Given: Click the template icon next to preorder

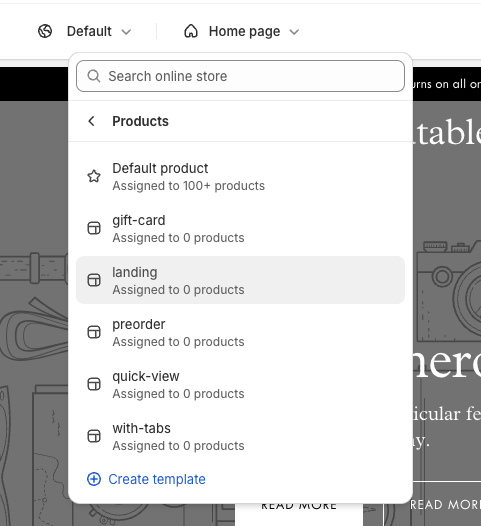Looking at the screenshot, I should (94, 332).
